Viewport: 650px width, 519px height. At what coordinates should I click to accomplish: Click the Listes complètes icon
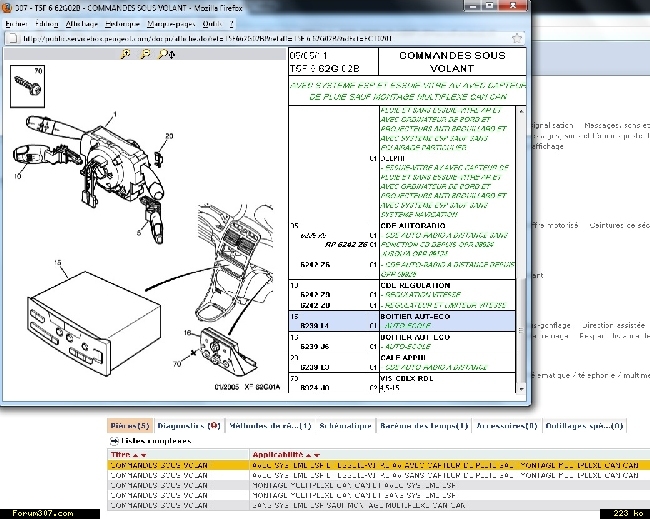point(114,441)
